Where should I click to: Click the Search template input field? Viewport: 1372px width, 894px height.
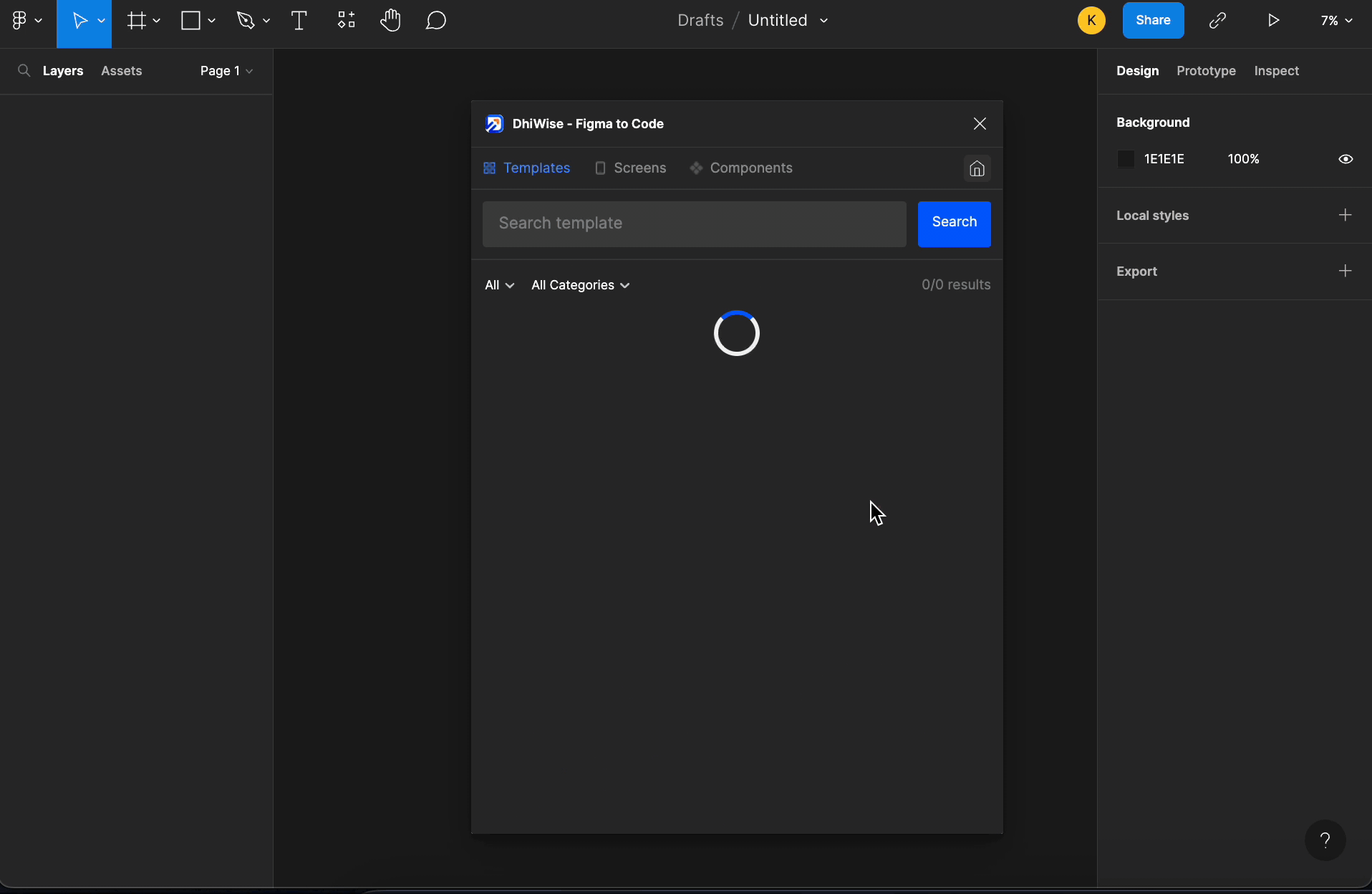[x=694, y=224]
